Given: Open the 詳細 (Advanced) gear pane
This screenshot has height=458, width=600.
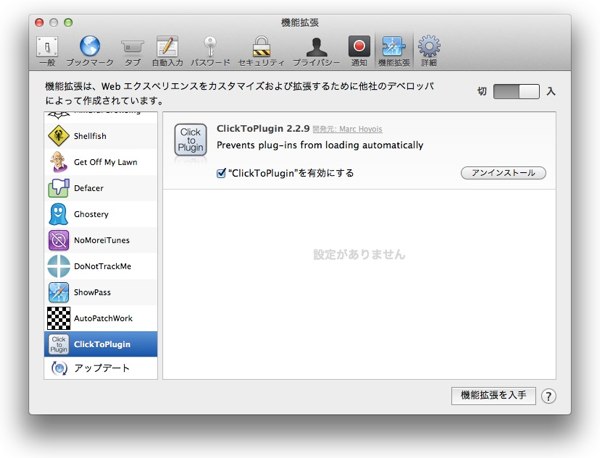Looking at the screenshot, I should tap(429, 51).
